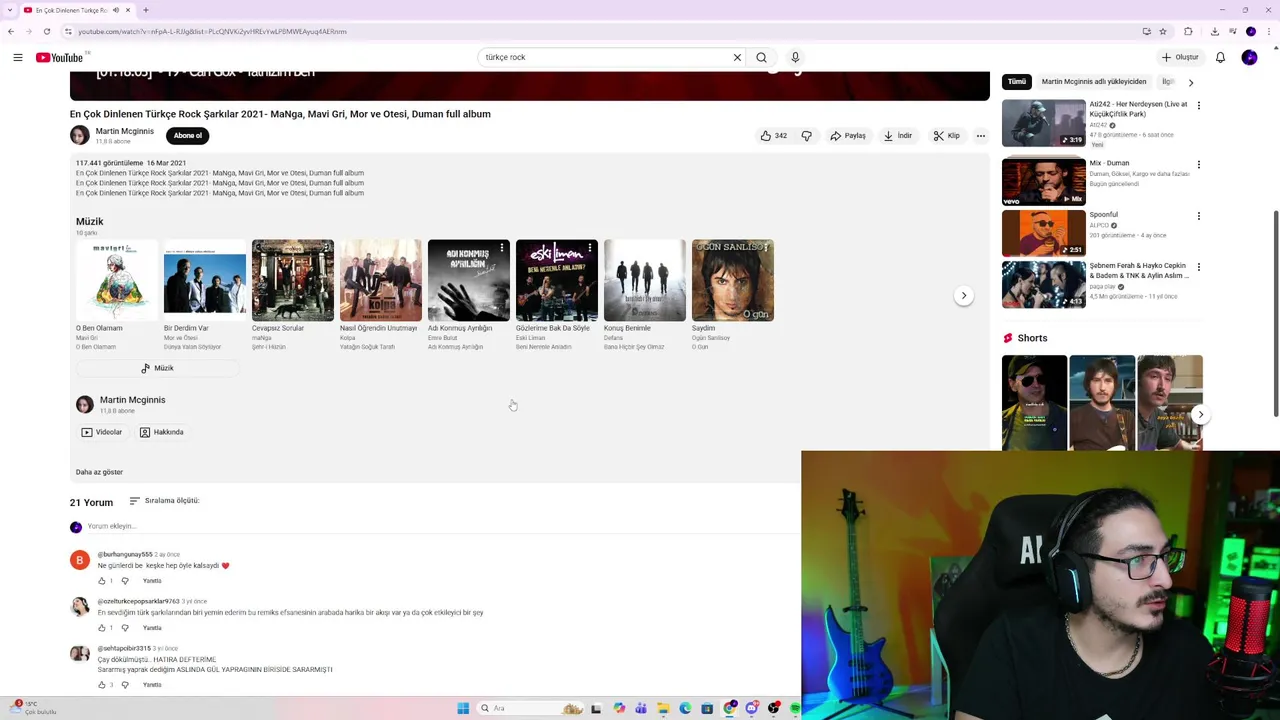Go to YouTube home via logo
This screenshot has height=720, width=1280.
click(x=62, y=57)
